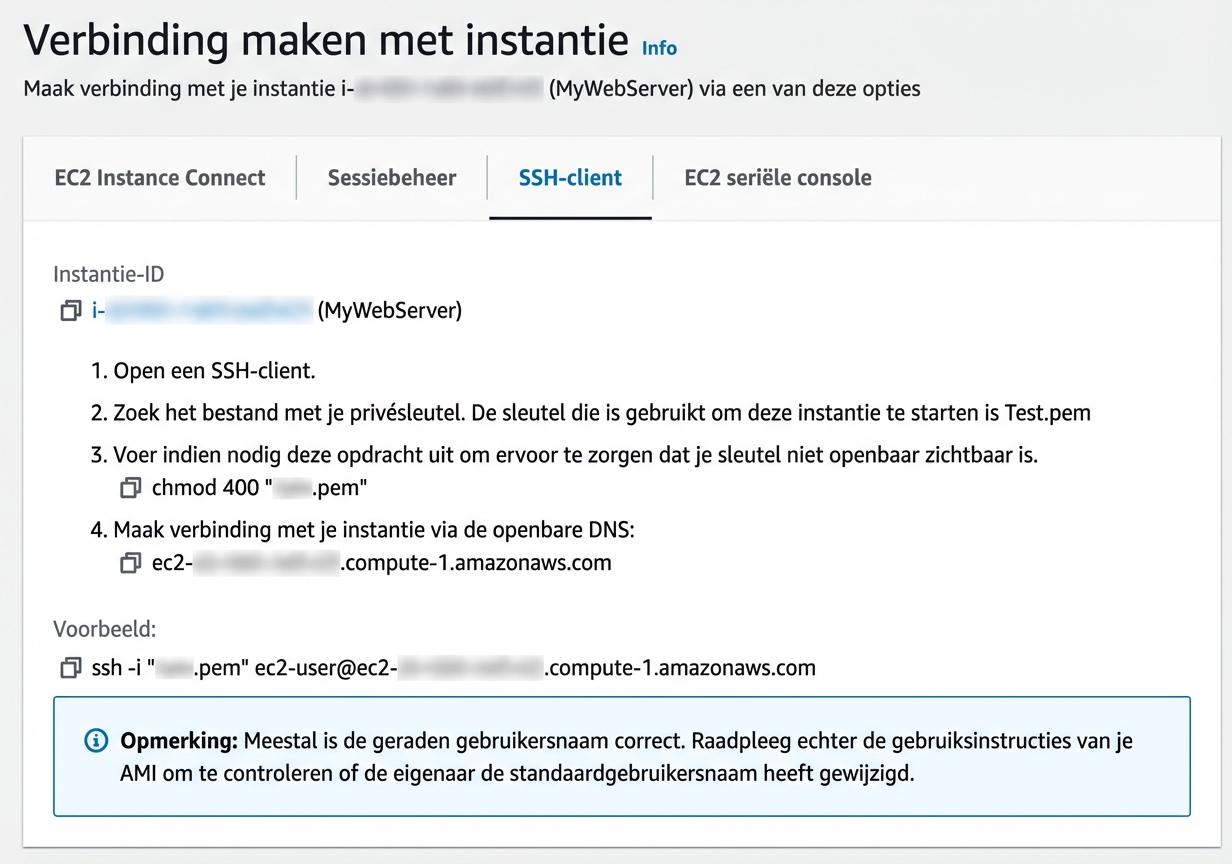Copy the chmod 400 command

tap(130, 487)
